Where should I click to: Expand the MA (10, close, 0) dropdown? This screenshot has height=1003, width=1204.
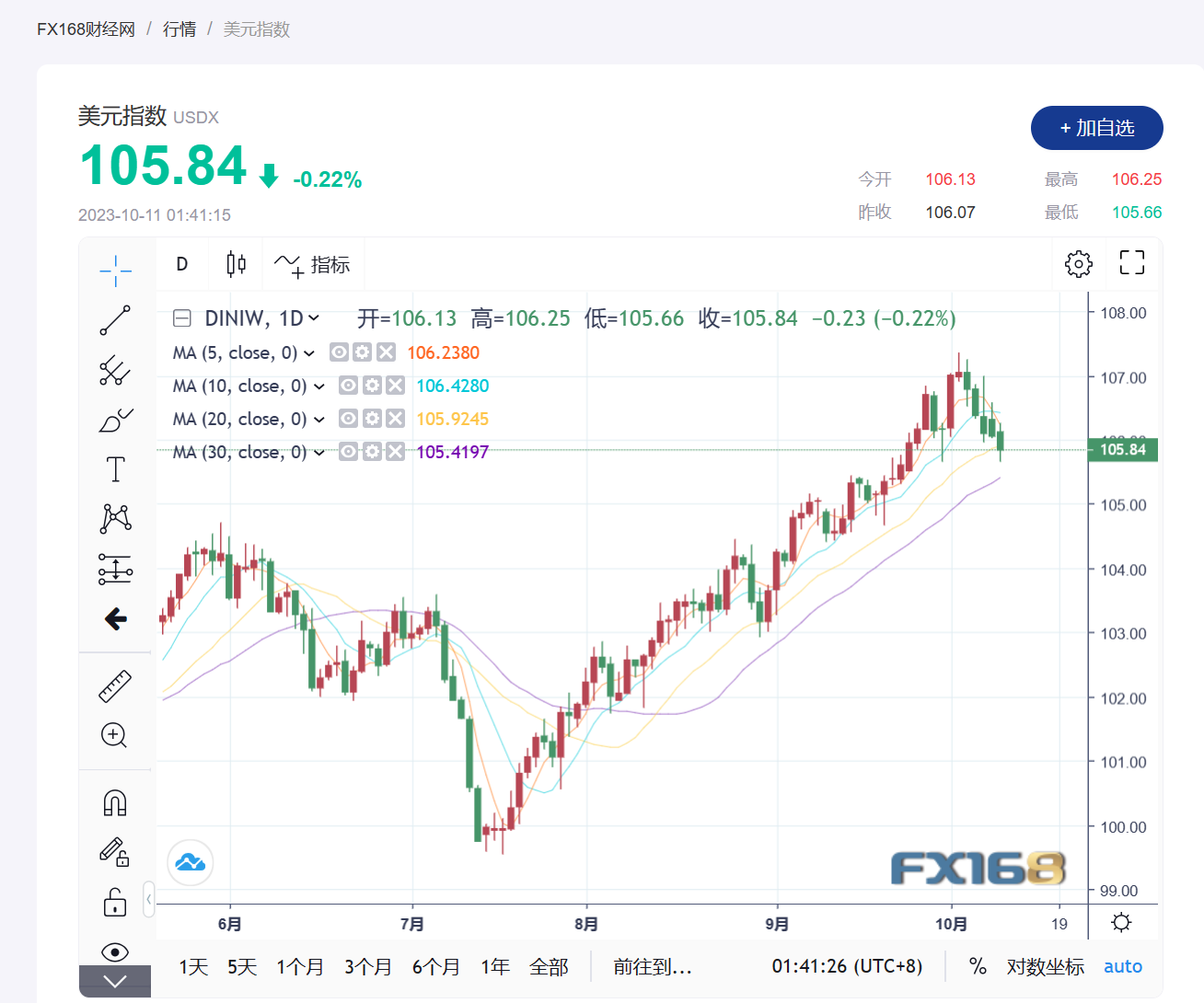click(319, 386)
